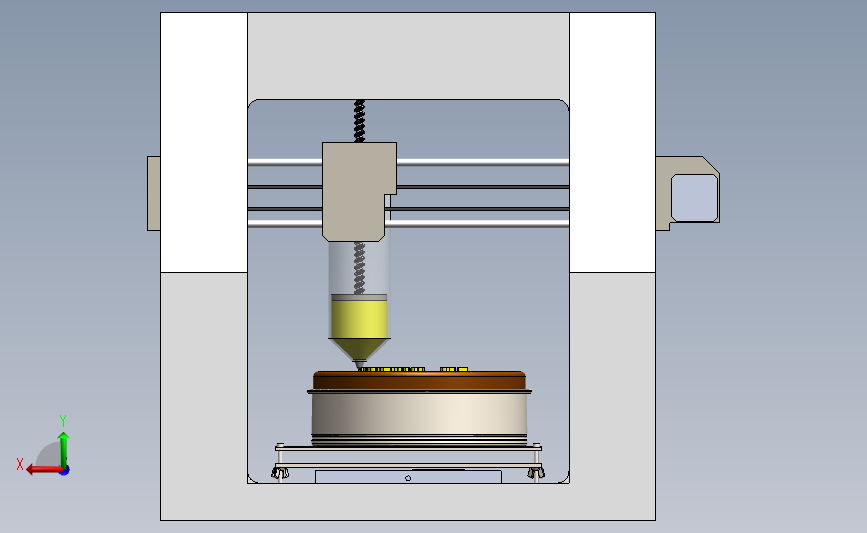Viewport: 867px width, 533px height.
Task: Select the motor housing on the frame's right side
Action: point(687,193)
